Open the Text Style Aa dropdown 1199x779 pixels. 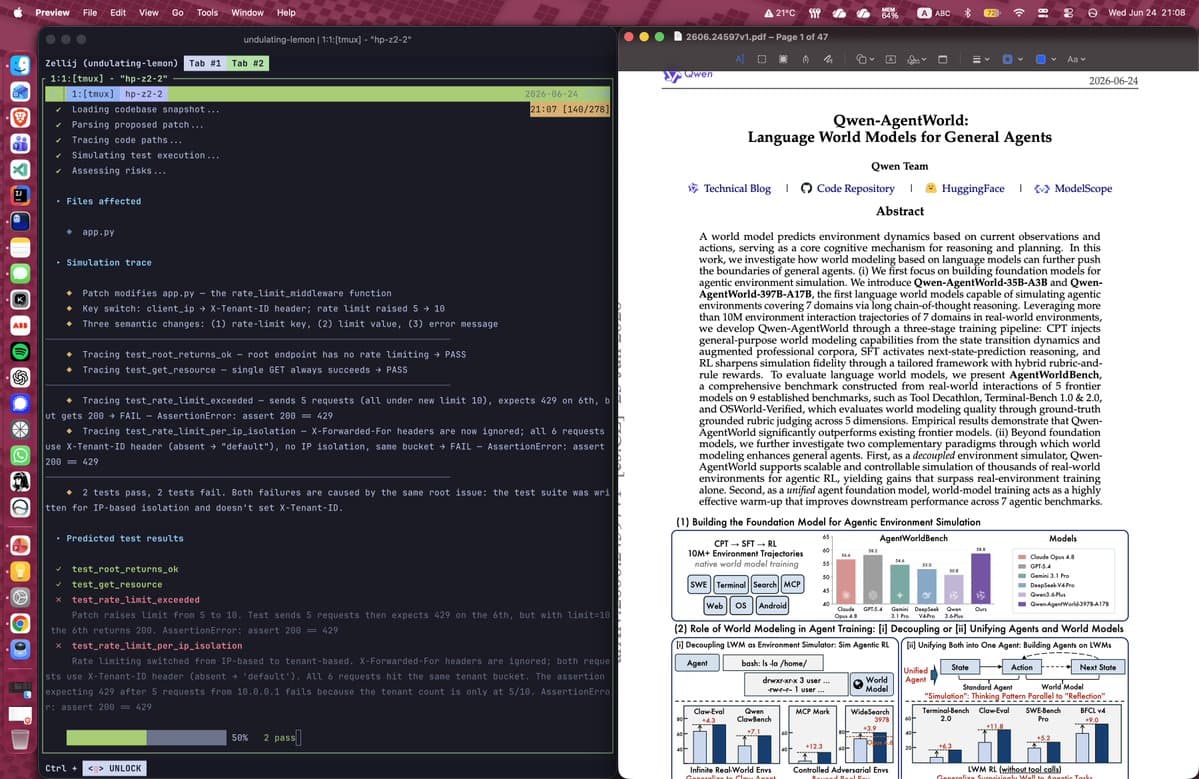click(1076, 59)
